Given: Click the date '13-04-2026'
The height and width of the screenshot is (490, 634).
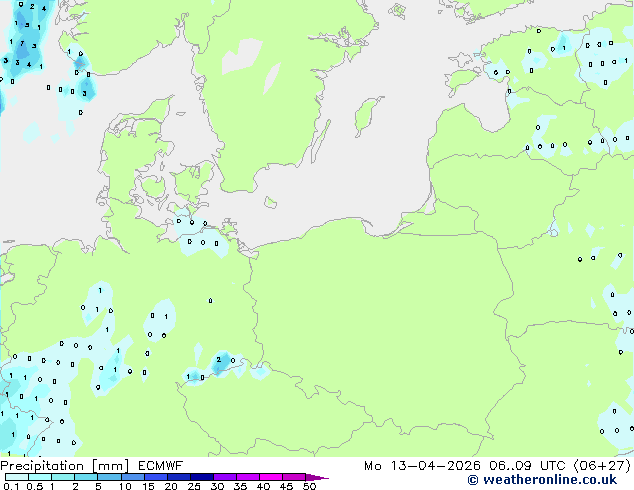Looking at the screenshot, I should pyautogui.click(x=435, y=466).
